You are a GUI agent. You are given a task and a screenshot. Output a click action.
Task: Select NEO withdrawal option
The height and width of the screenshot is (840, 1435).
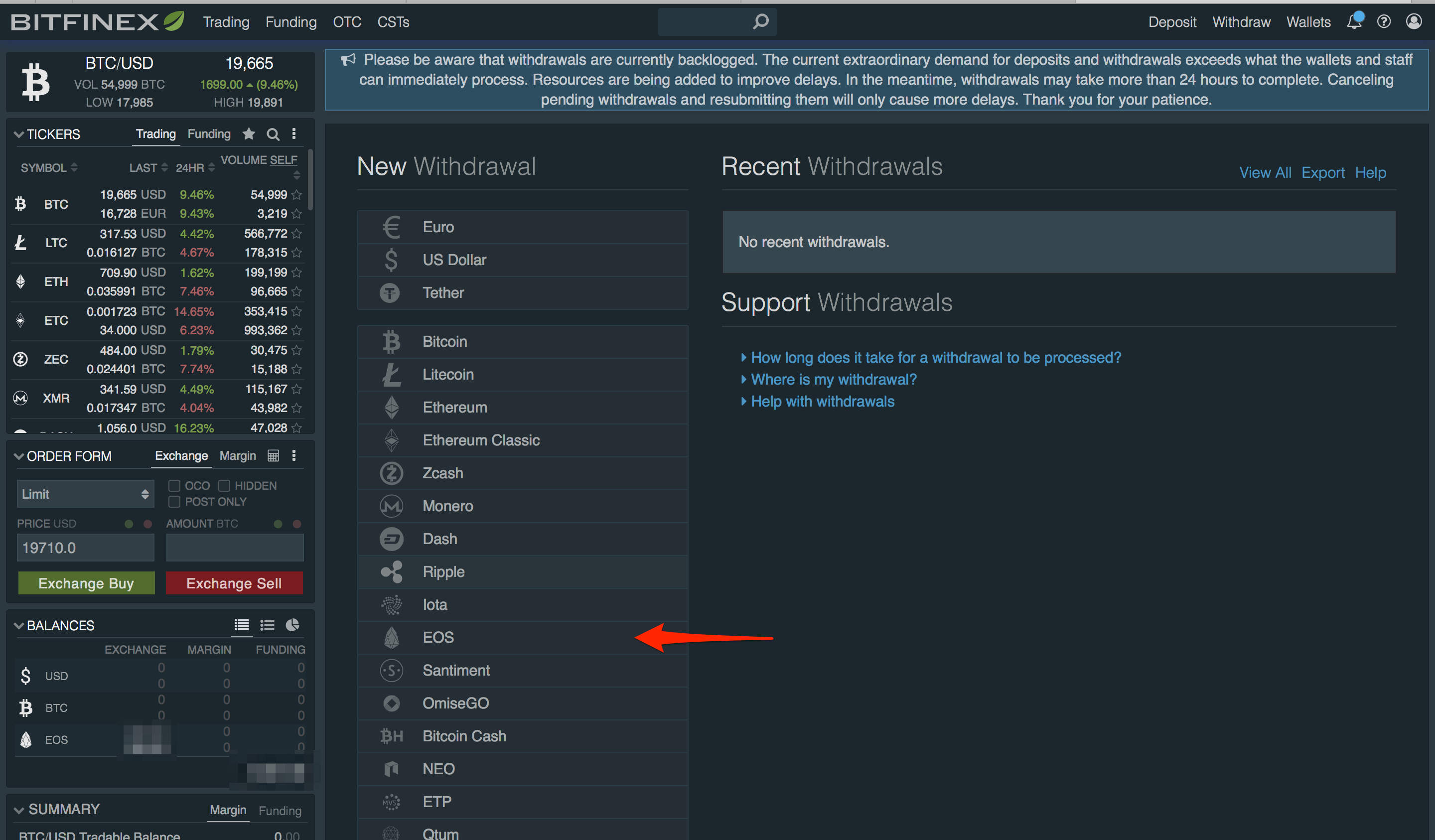523,769
